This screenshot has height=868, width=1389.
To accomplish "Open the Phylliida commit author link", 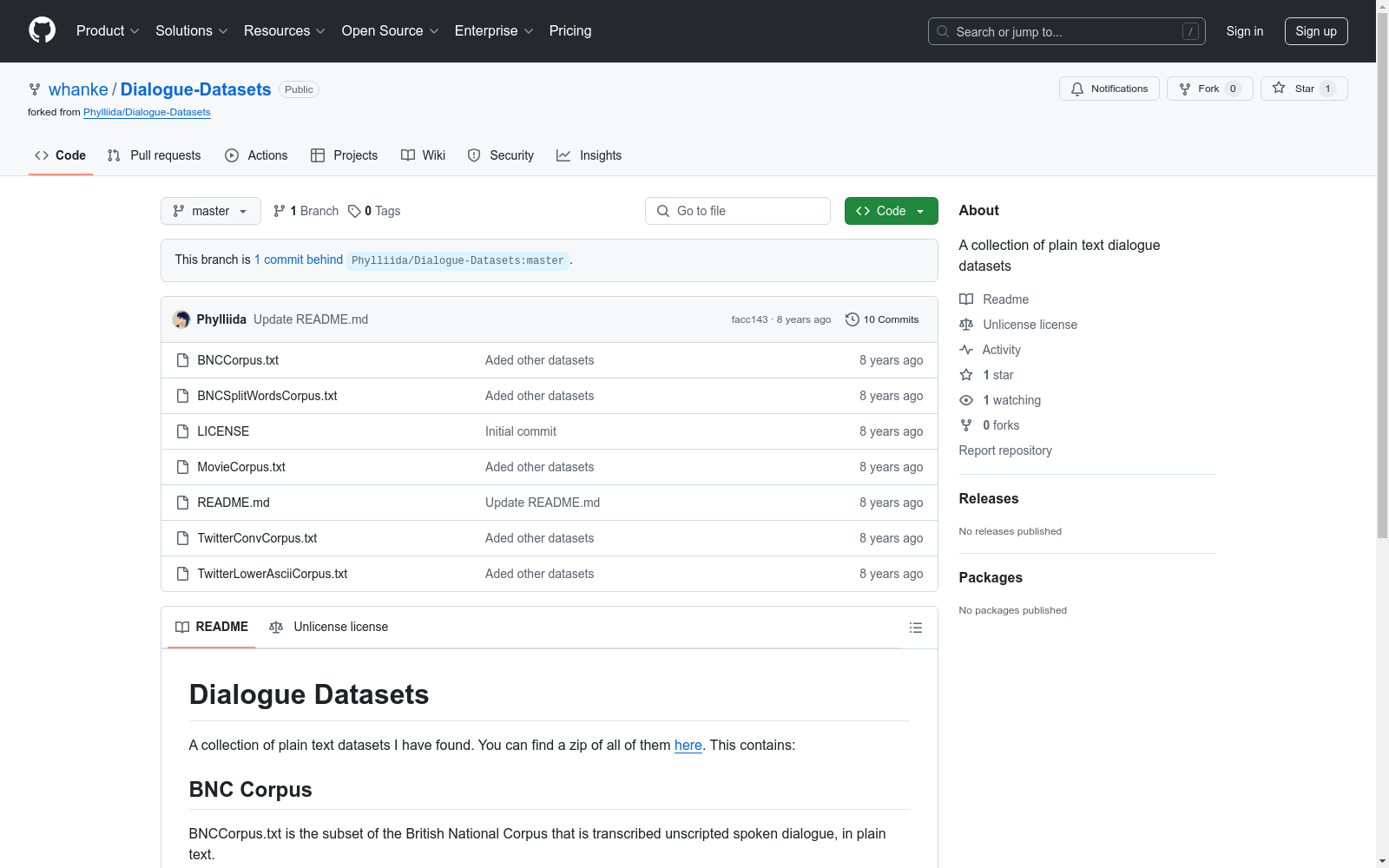I will [x=221, y=319].
